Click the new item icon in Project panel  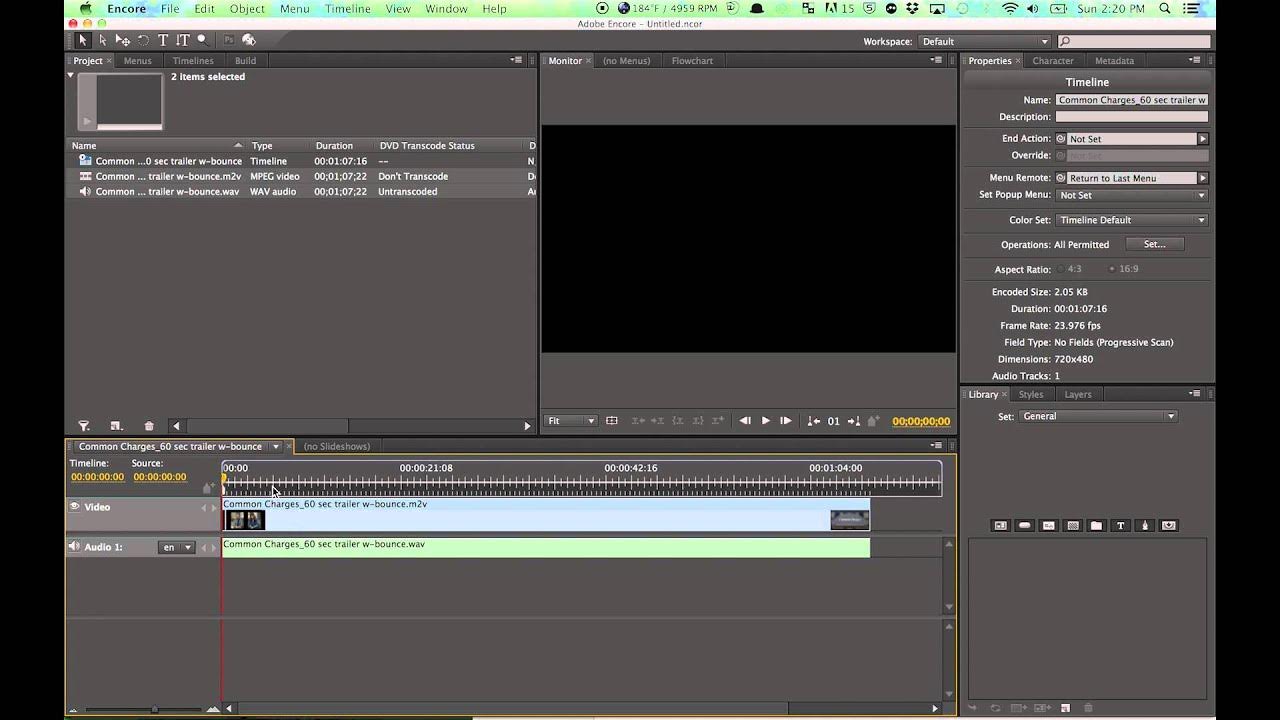coord(116,426)
